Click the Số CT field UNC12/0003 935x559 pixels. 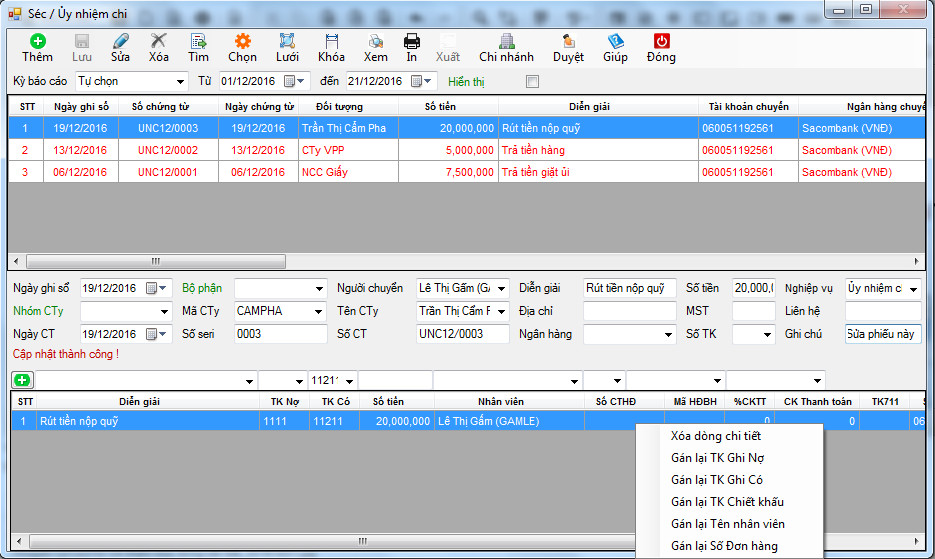pyautogui.click(x=463, y=334)
